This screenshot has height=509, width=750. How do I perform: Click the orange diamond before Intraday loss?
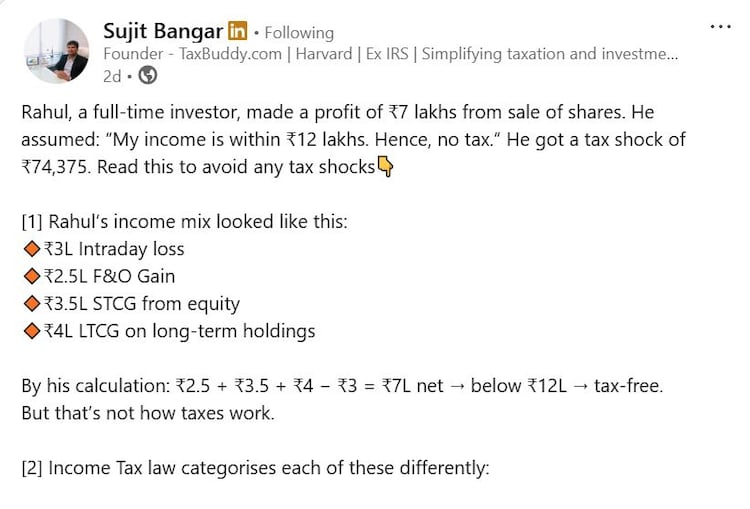30,249
